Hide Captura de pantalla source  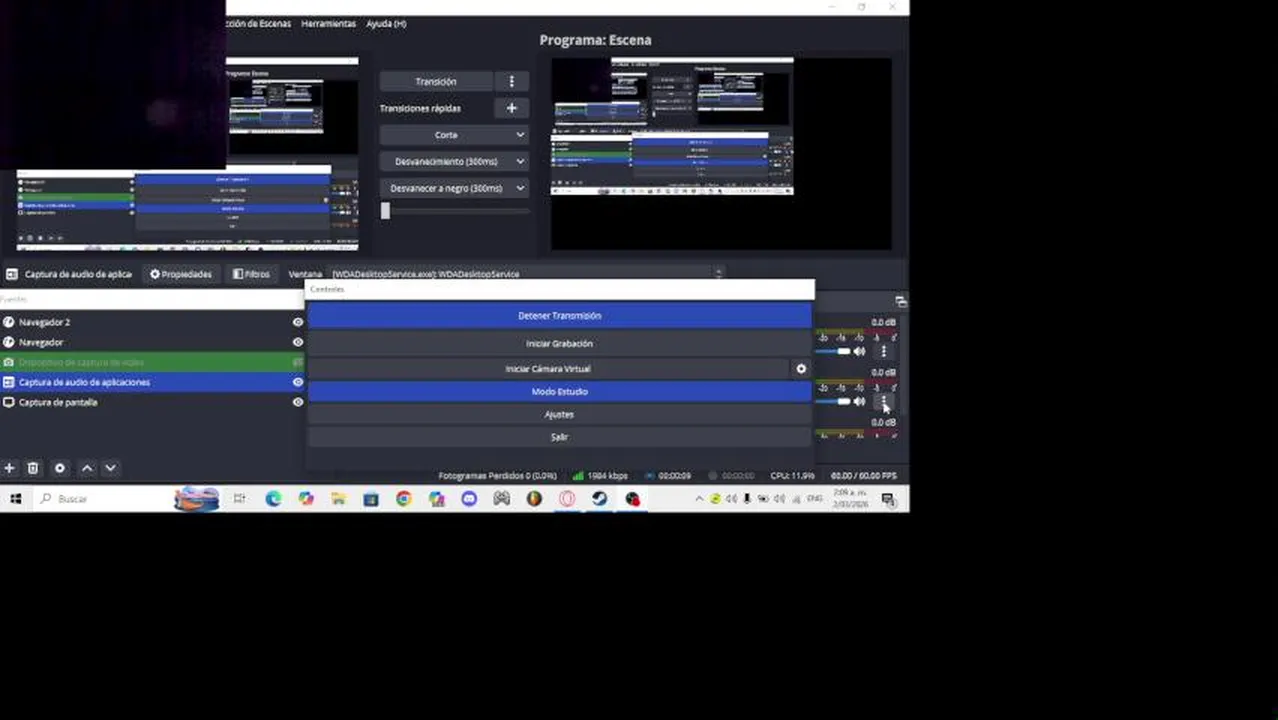point(298,402)
